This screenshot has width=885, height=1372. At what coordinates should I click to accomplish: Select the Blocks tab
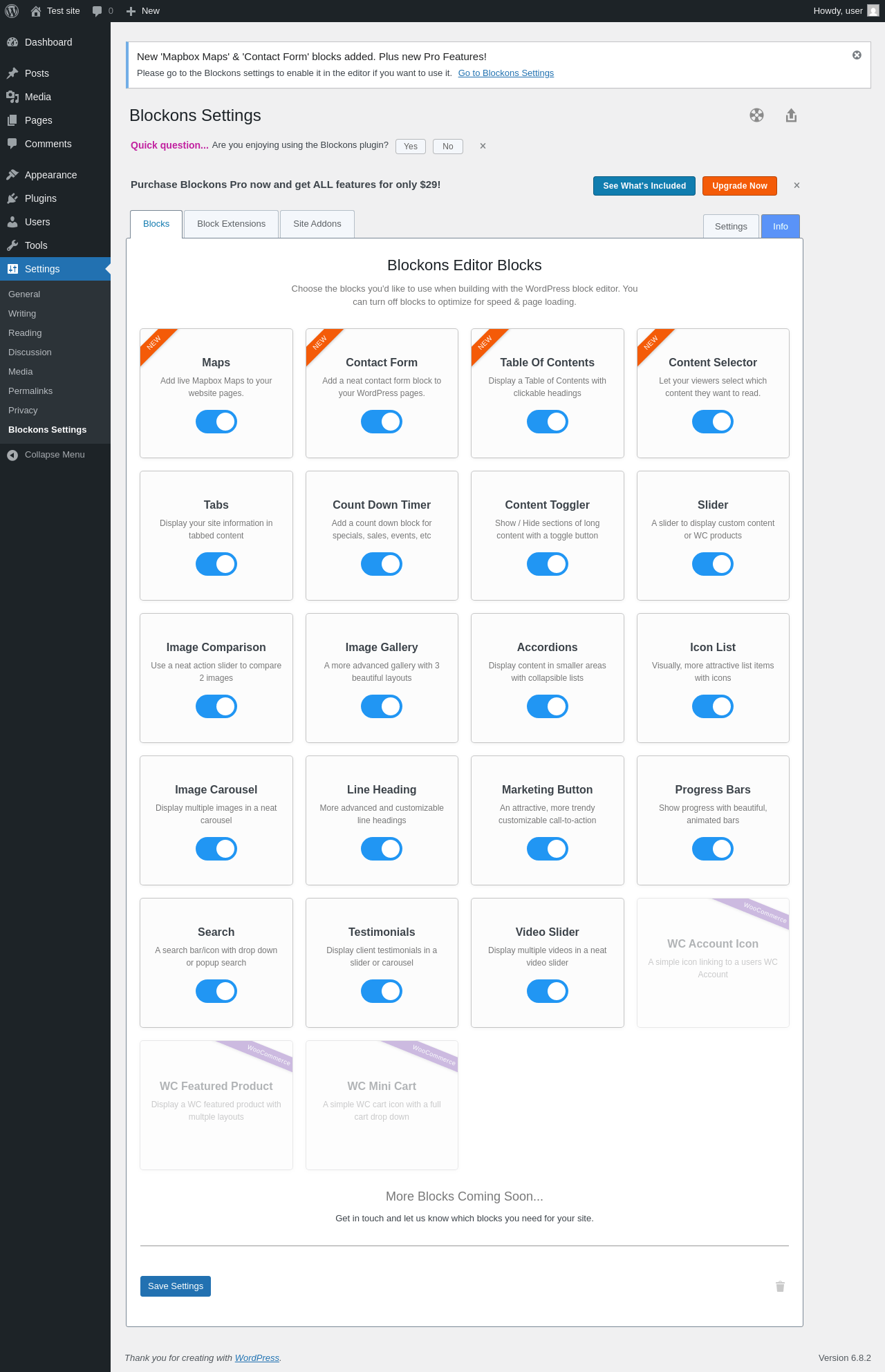156,224
